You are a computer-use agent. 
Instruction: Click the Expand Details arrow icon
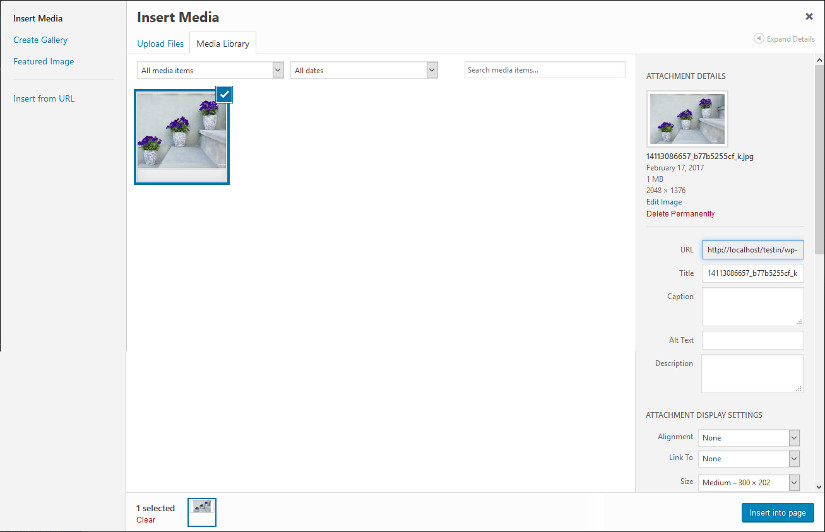coord(759,39)
